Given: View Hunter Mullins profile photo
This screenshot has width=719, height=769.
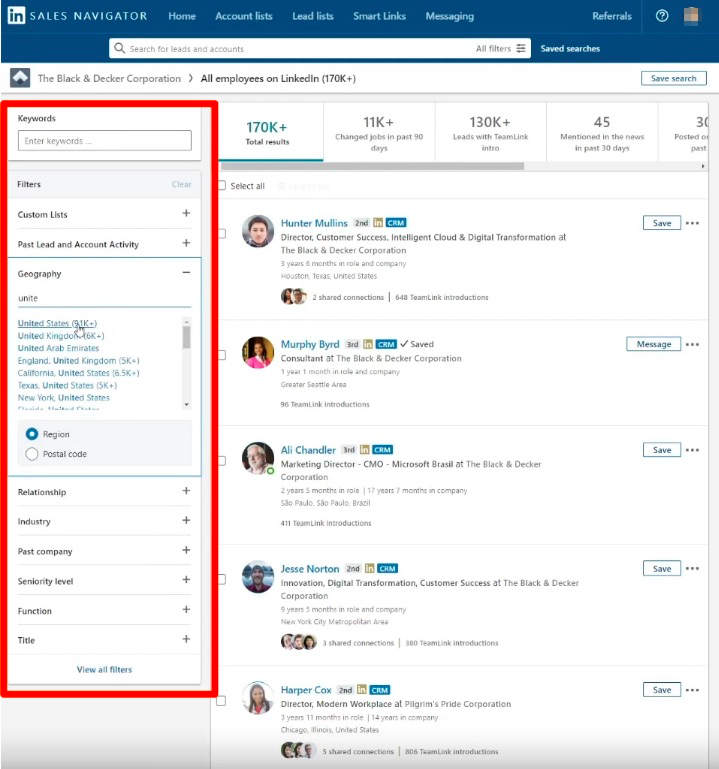Looking at the screenshot, I should coord(258,231).
